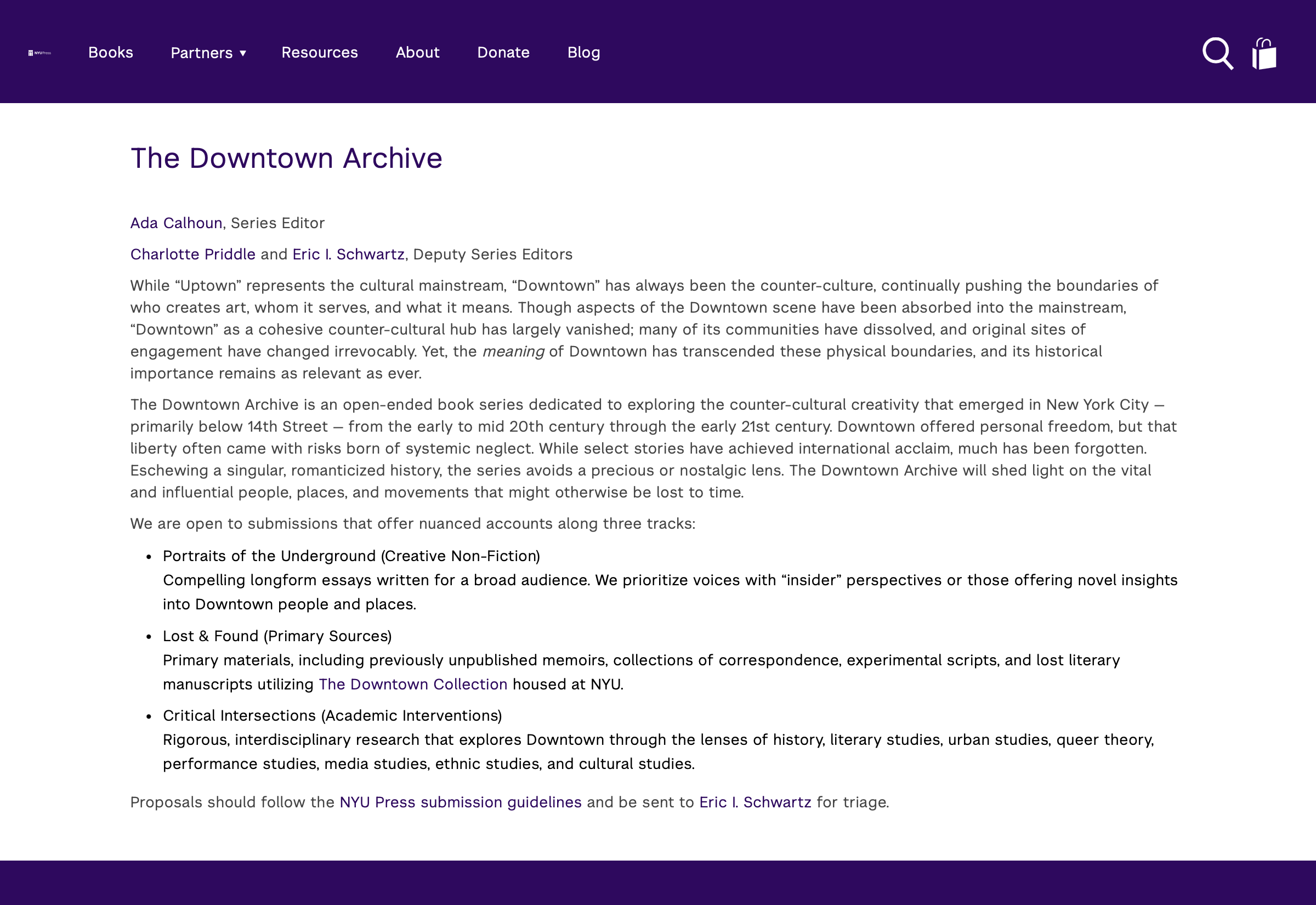Open Eric I. Schwartz deputy editor link
Image resolution: width=1316 pixels, height=905 pixels.
(x=348, y=254)
